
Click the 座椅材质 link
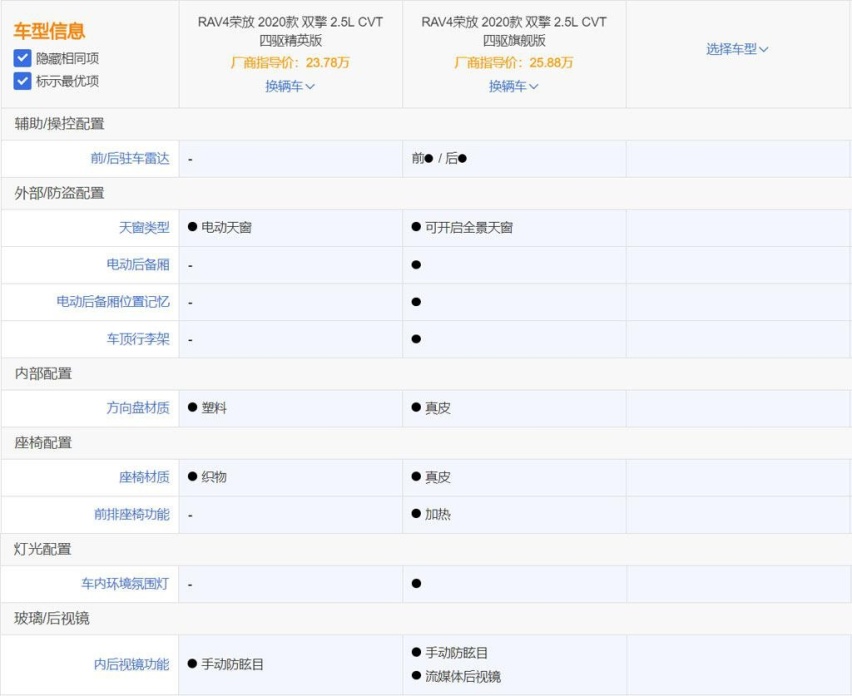point(145,476)
